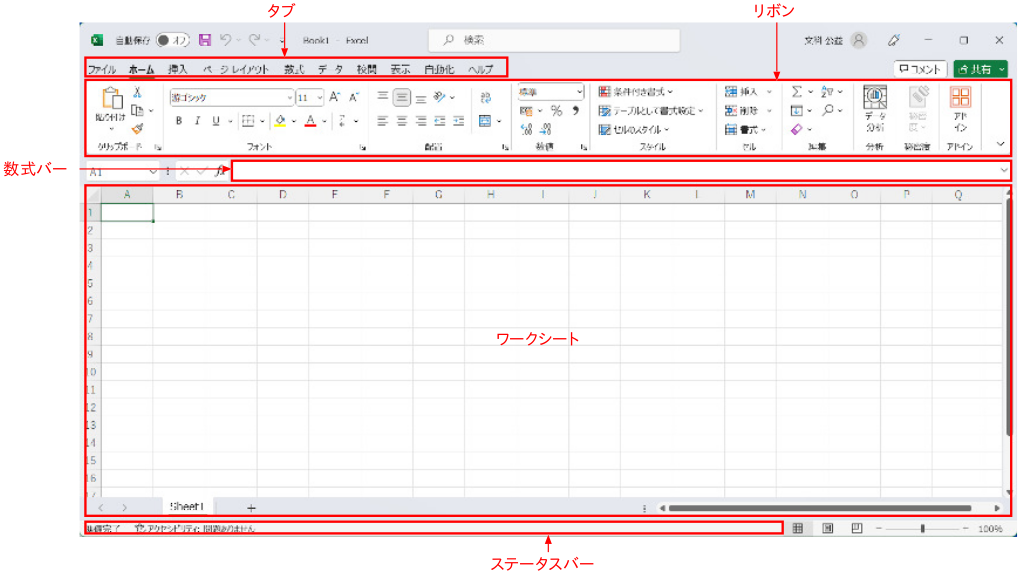This screenshot has height=577, width=1018.
Task: Open the 表示 tab
Action: click(x=400, y=69)
